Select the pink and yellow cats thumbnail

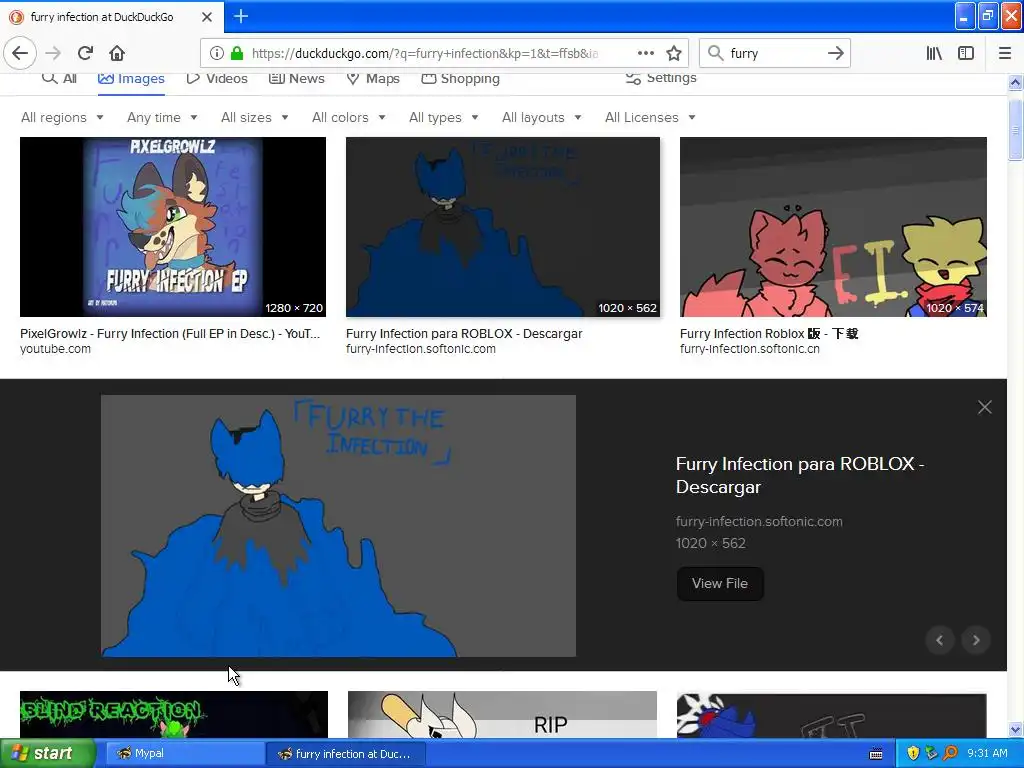point(833,227)
